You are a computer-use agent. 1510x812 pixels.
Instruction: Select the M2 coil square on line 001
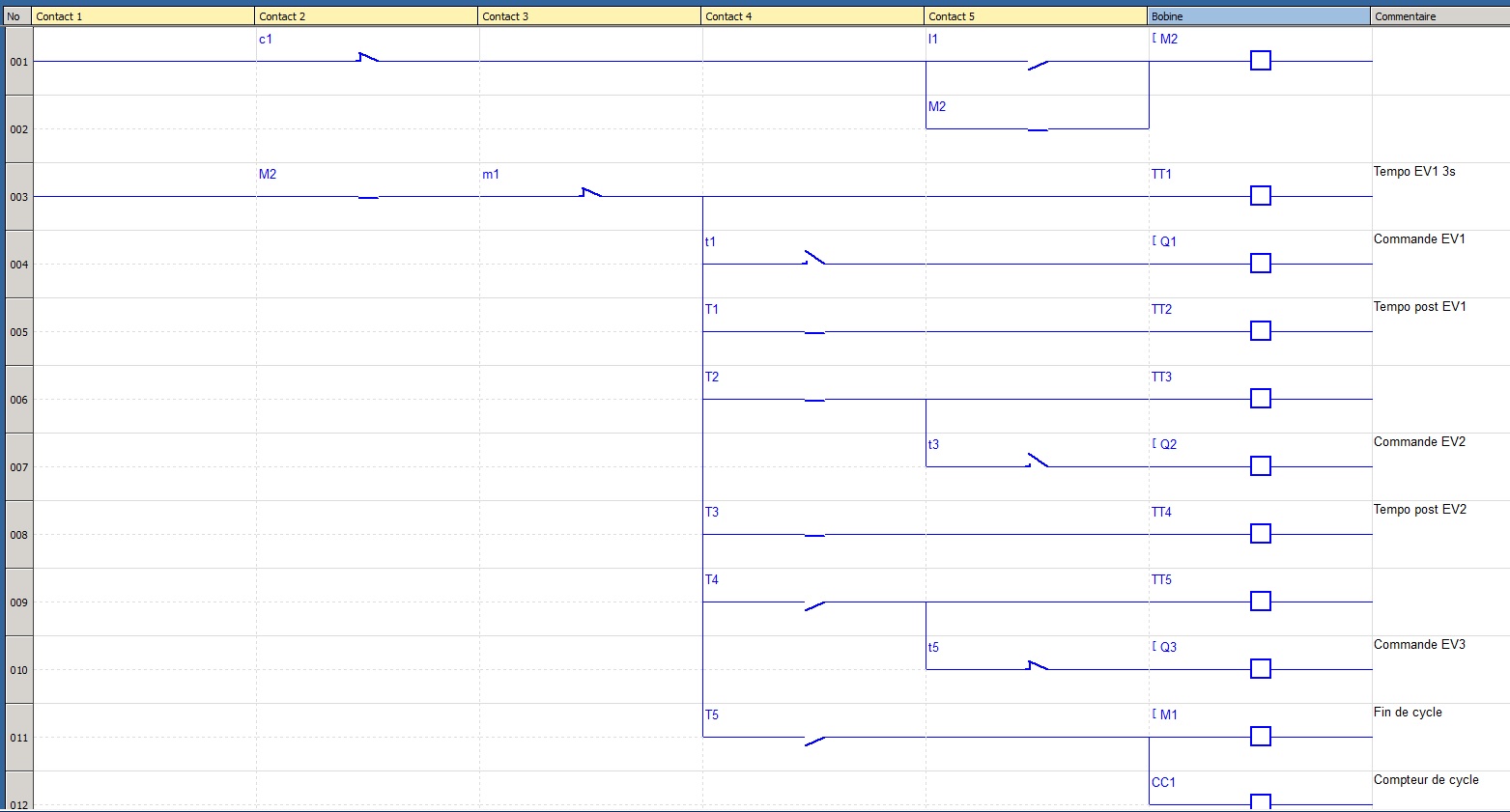[x=1260, y=61]
